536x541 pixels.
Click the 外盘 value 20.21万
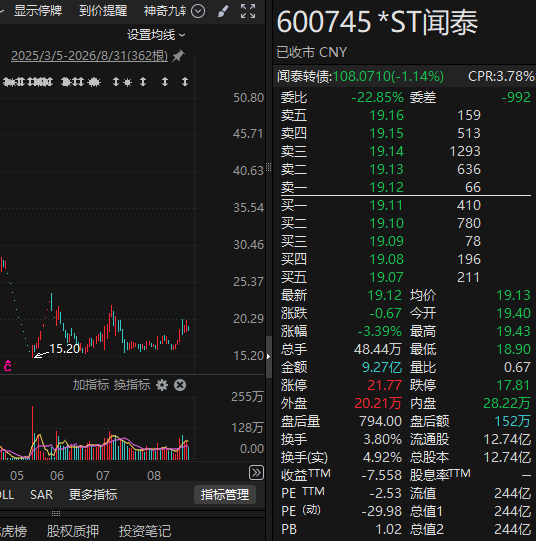378,403
